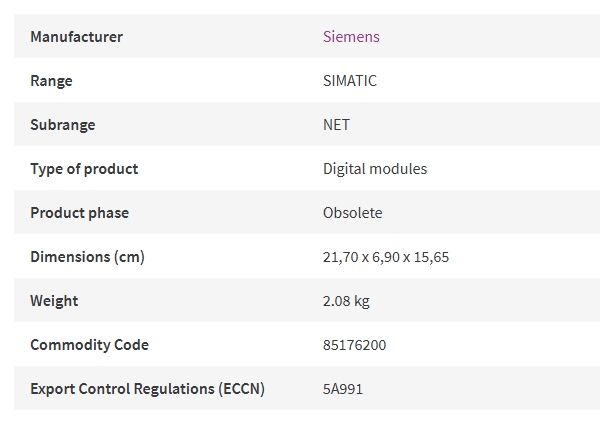Click the Type of product label
Screen dimensions: 614x424
(x=84, y=169)
